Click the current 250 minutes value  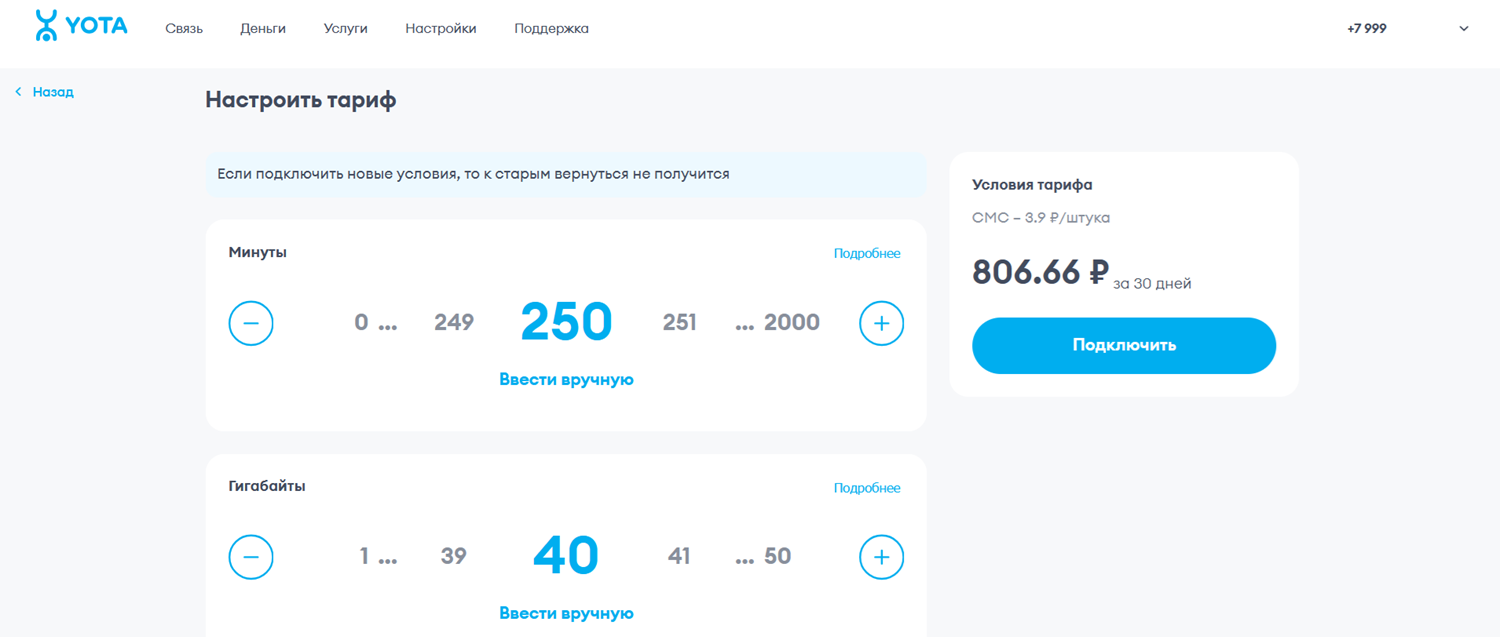click(566, 322)
